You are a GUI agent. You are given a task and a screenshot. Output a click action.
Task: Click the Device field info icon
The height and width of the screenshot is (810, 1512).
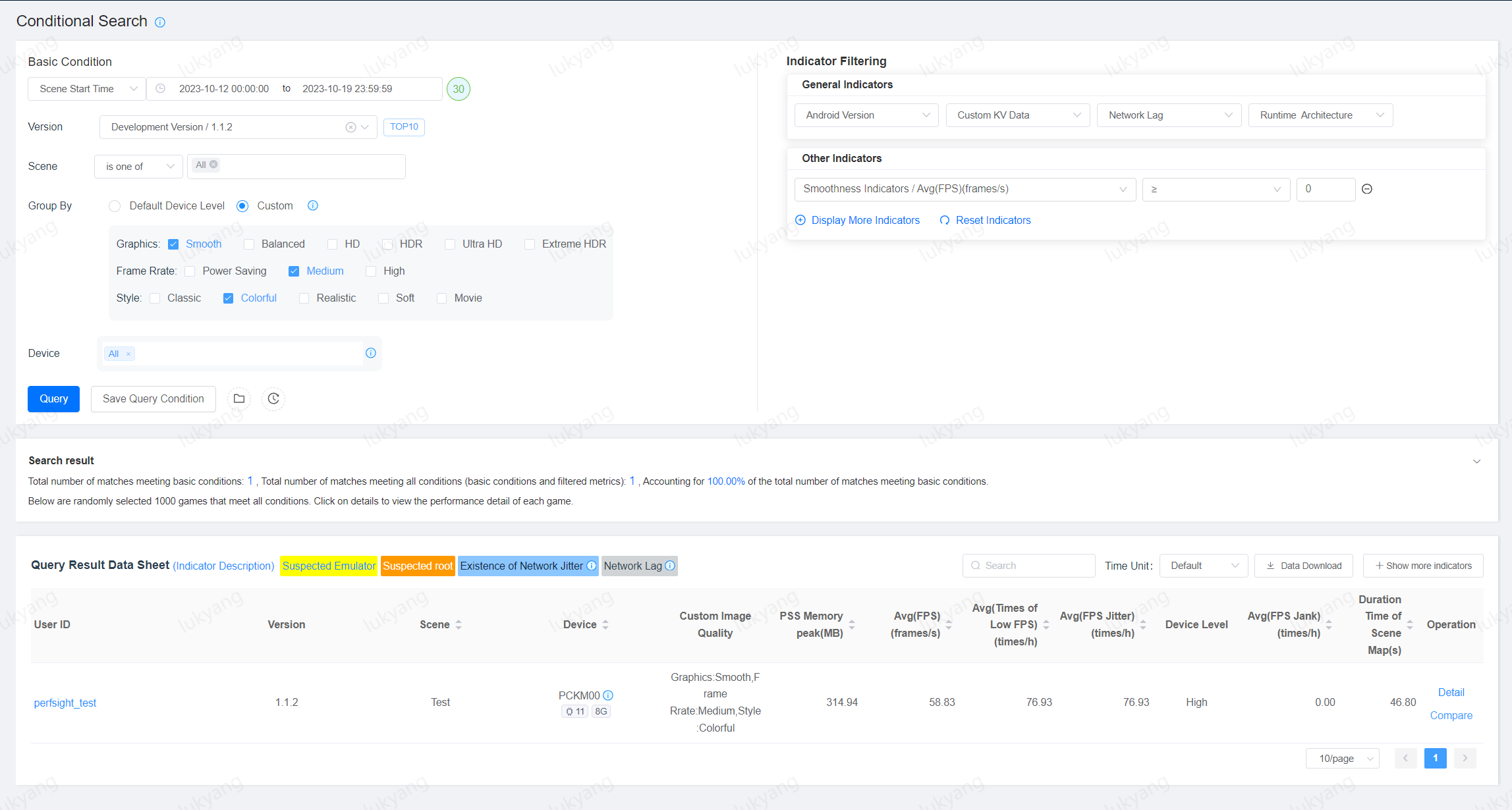[371, 354]
